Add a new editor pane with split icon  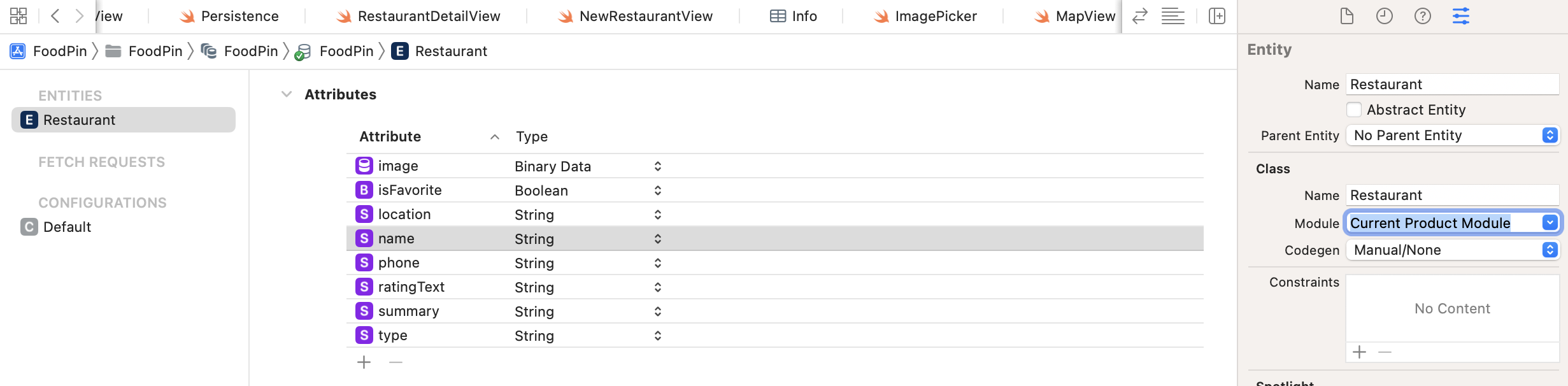(x=1217, y=16)
